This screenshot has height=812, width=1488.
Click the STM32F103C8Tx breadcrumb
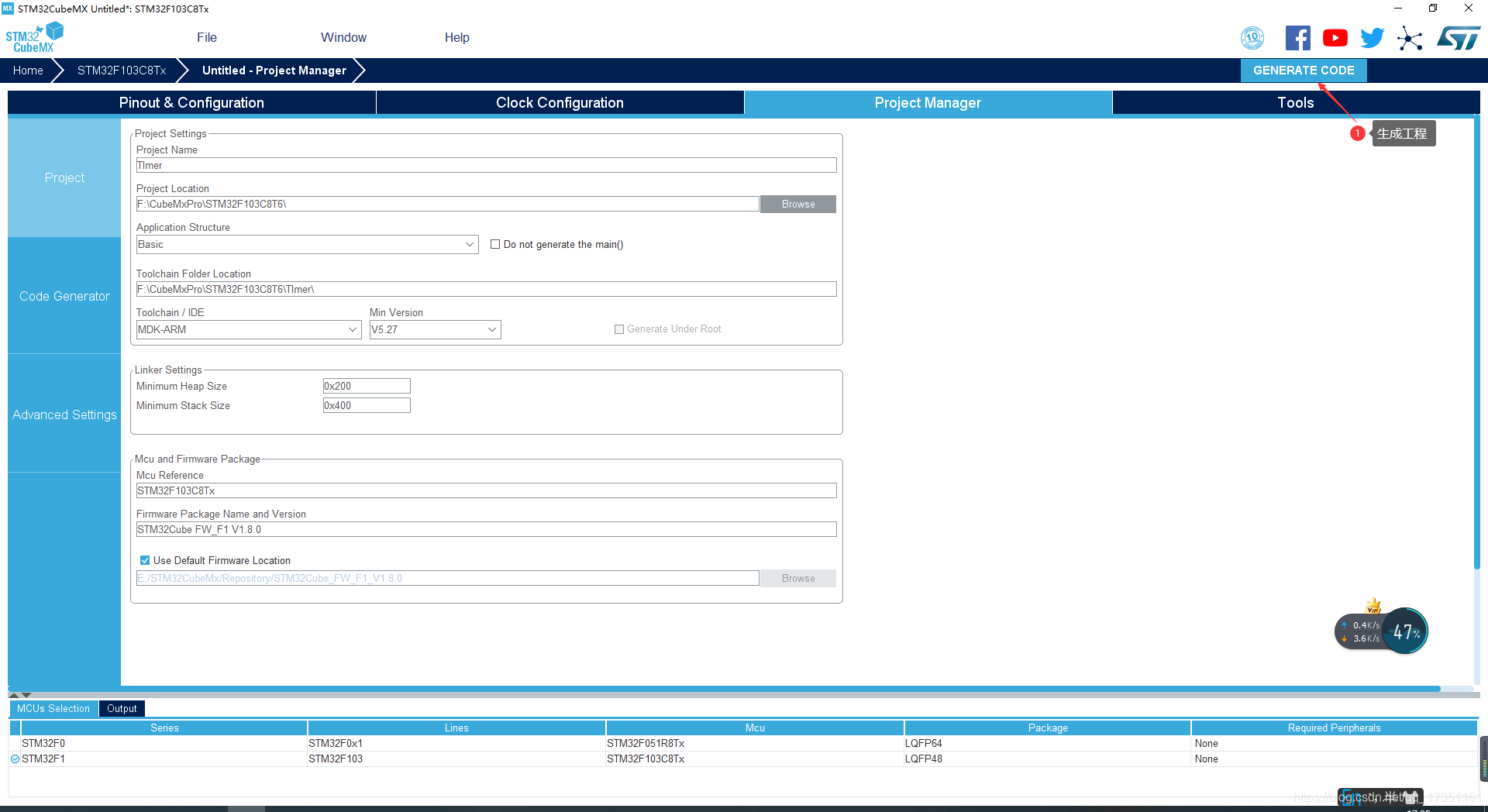tap(122, 70)
